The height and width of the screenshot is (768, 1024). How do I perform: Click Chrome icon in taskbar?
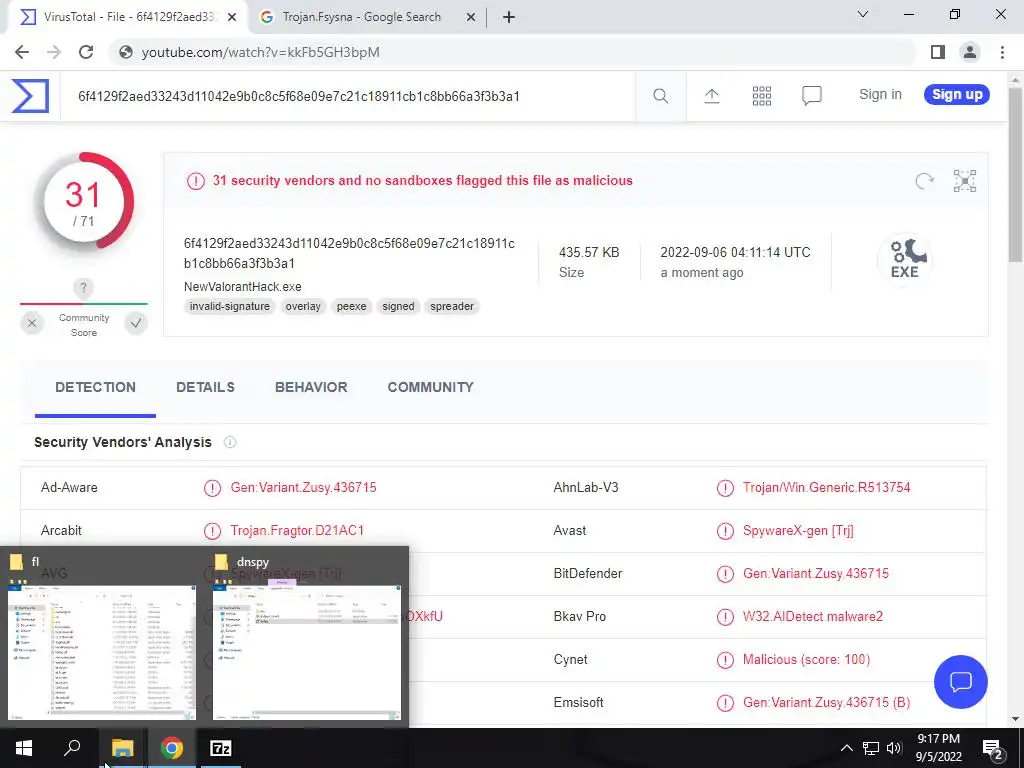pos(172,748)
